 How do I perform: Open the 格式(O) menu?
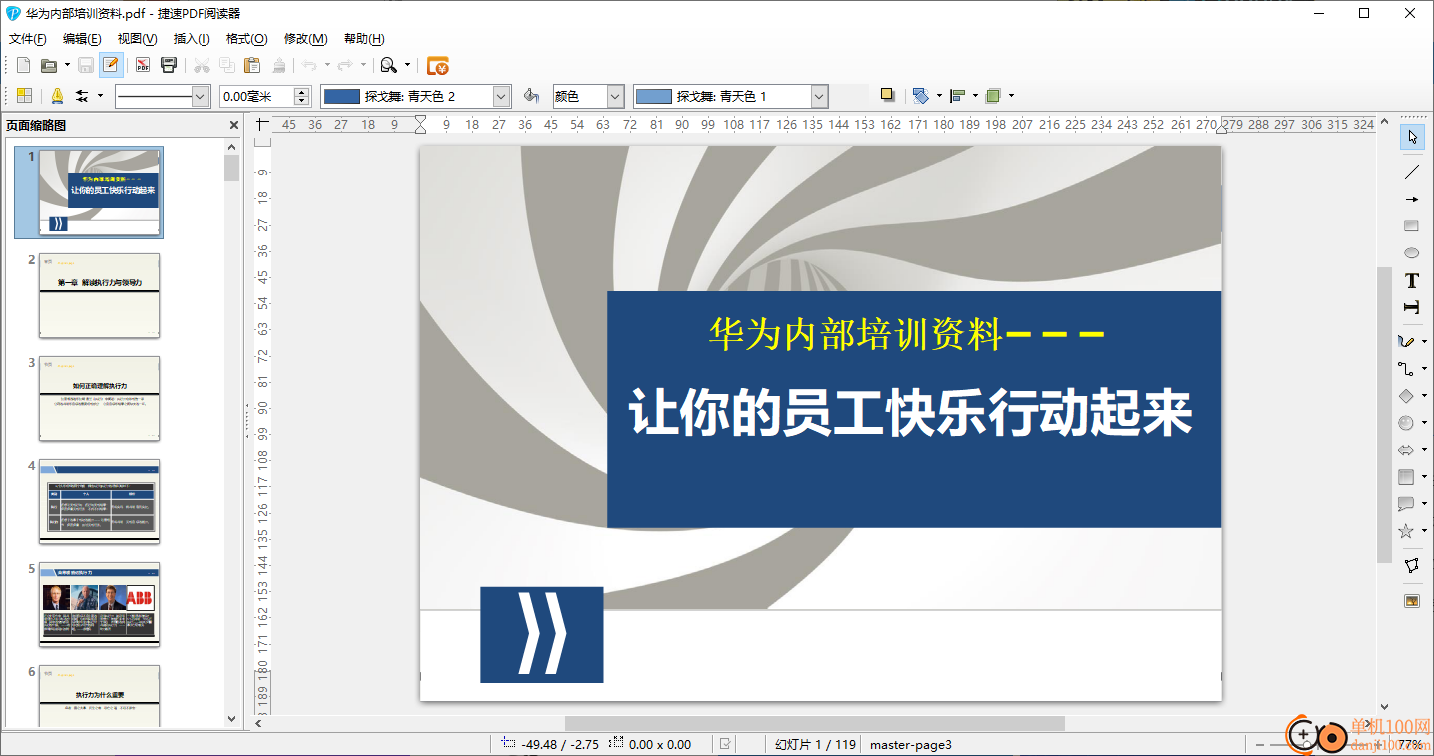[x=246, y=39]
